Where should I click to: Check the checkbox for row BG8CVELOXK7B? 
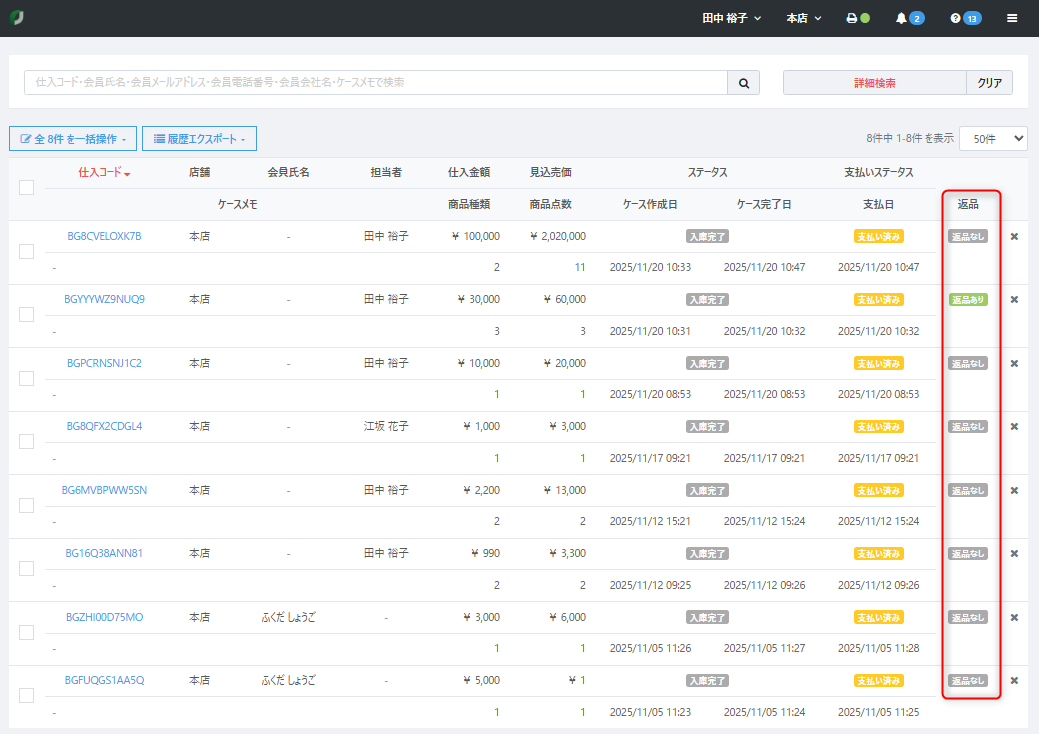point(26,251)
